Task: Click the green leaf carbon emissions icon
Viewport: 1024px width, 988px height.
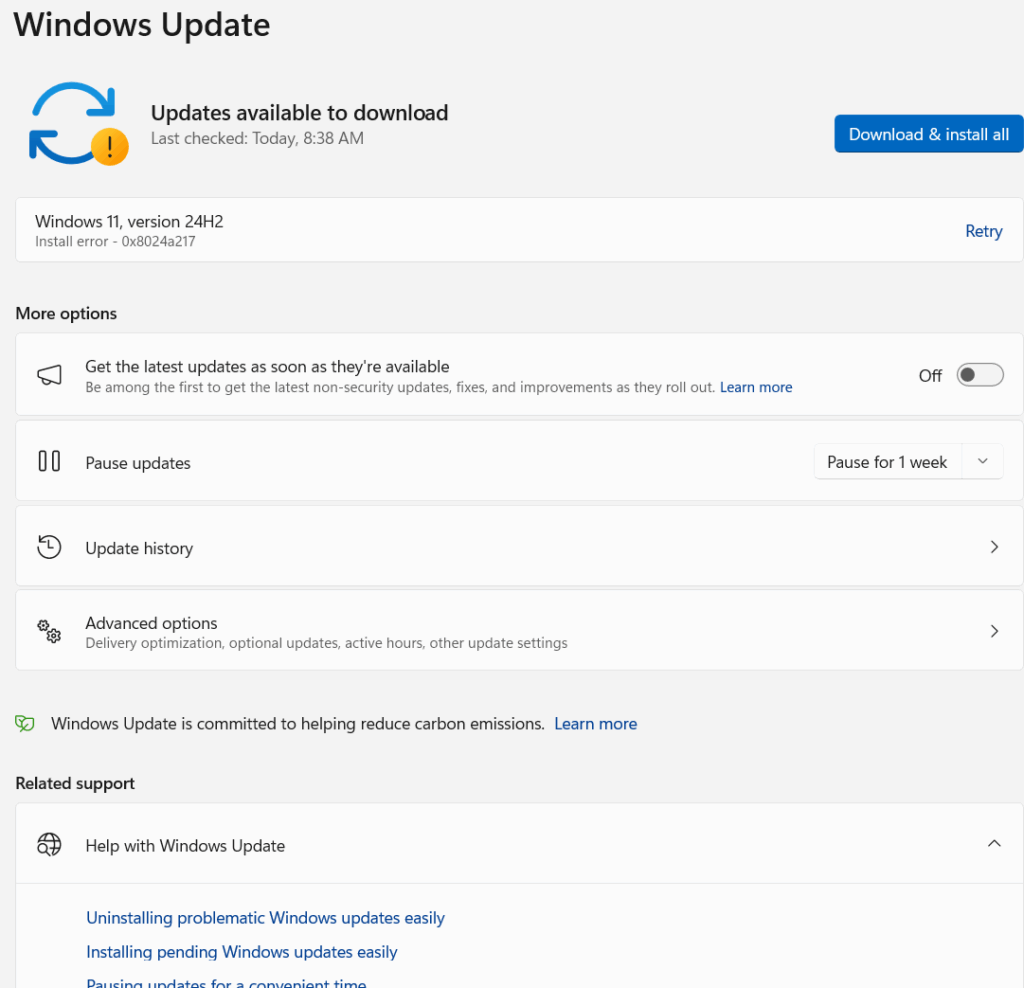Action: (25, 723)
